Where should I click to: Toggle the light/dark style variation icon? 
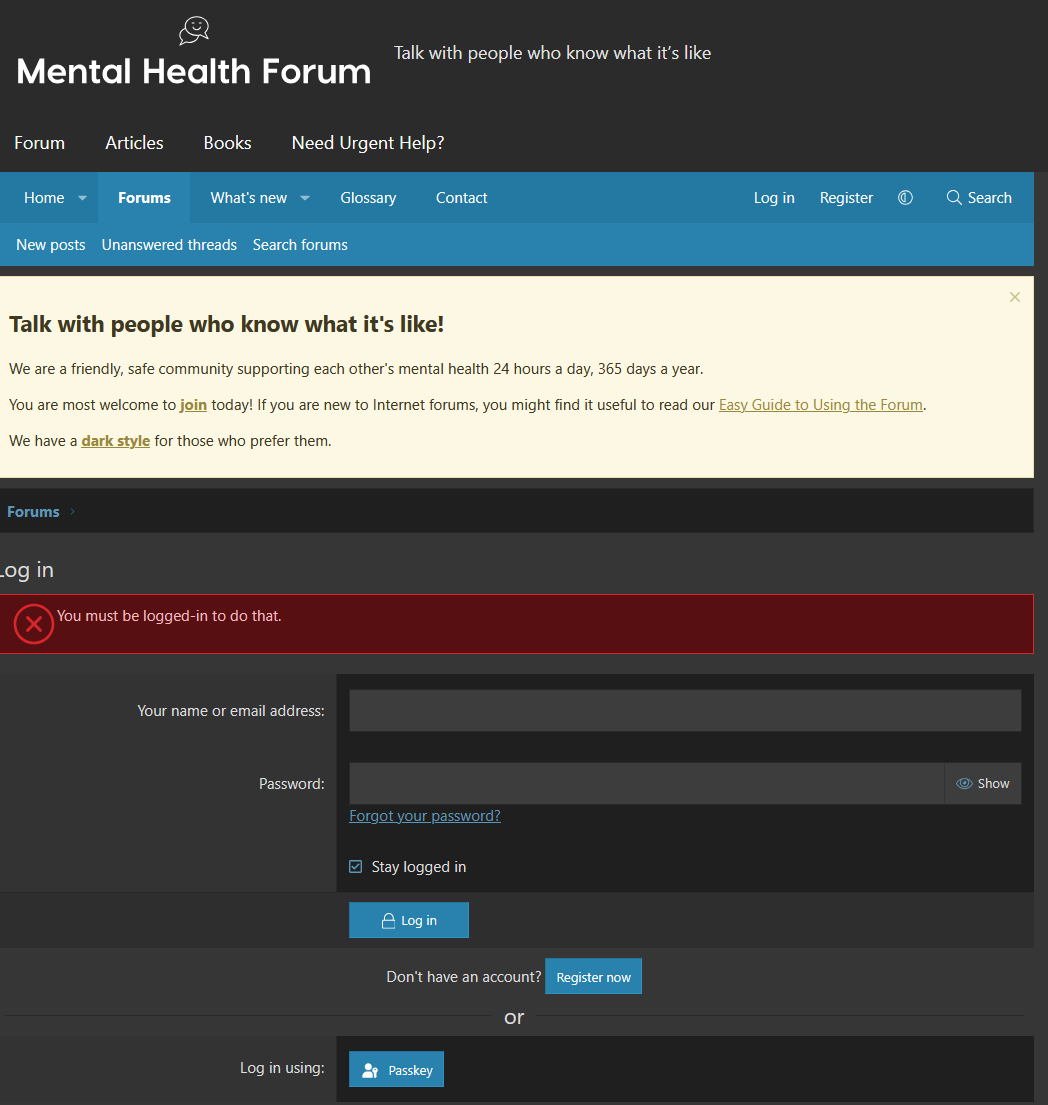(x=905, y=198)
